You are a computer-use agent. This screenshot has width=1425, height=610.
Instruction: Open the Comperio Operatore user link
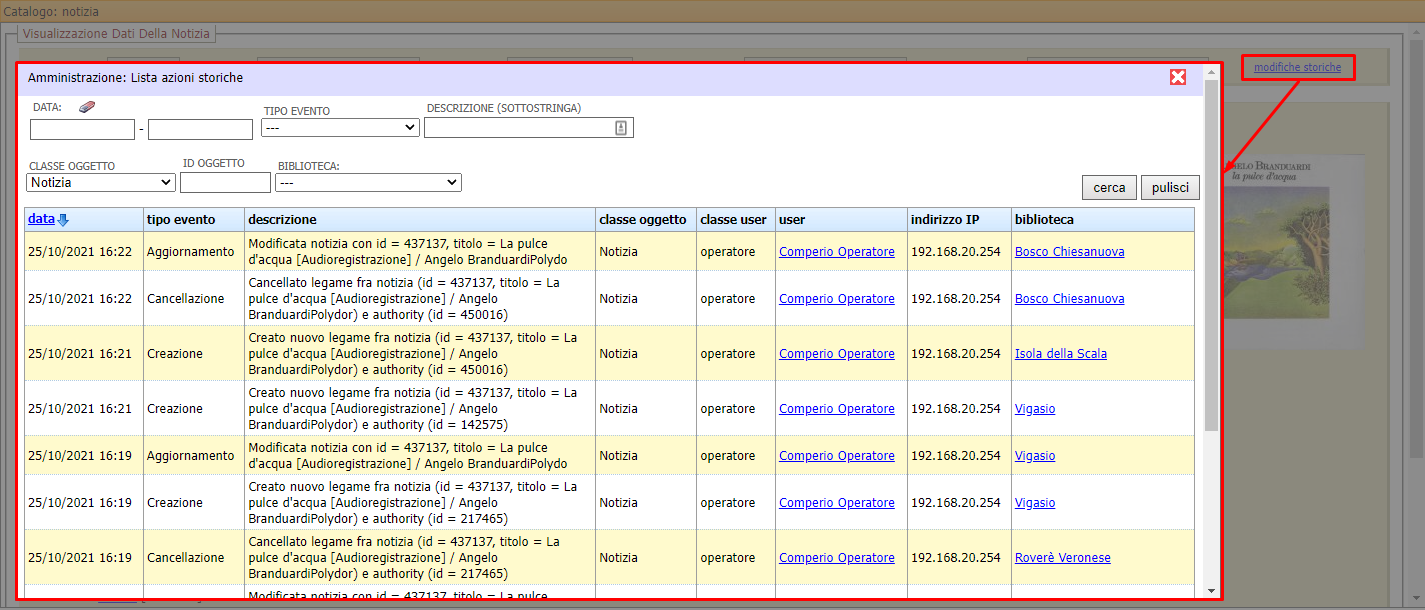(836, 251)
